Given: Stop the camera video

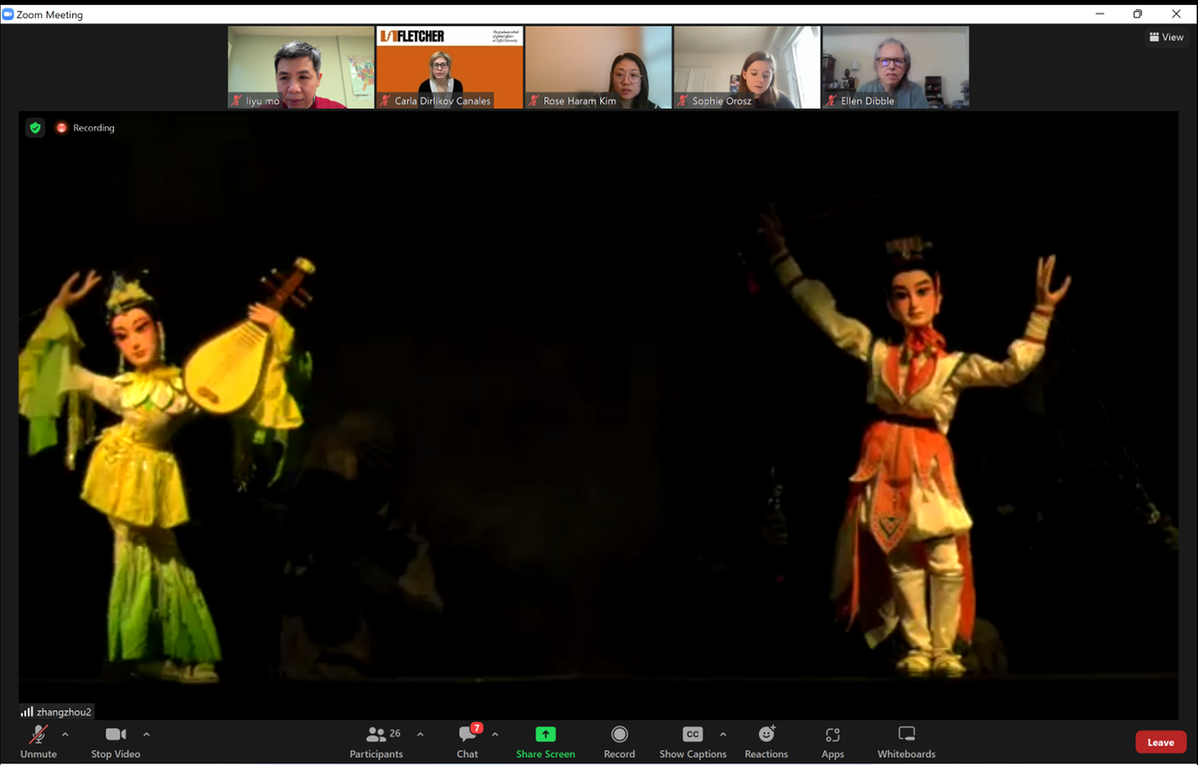Looking at the screenshot, I should pyautogui.click(x=115, y=741).
